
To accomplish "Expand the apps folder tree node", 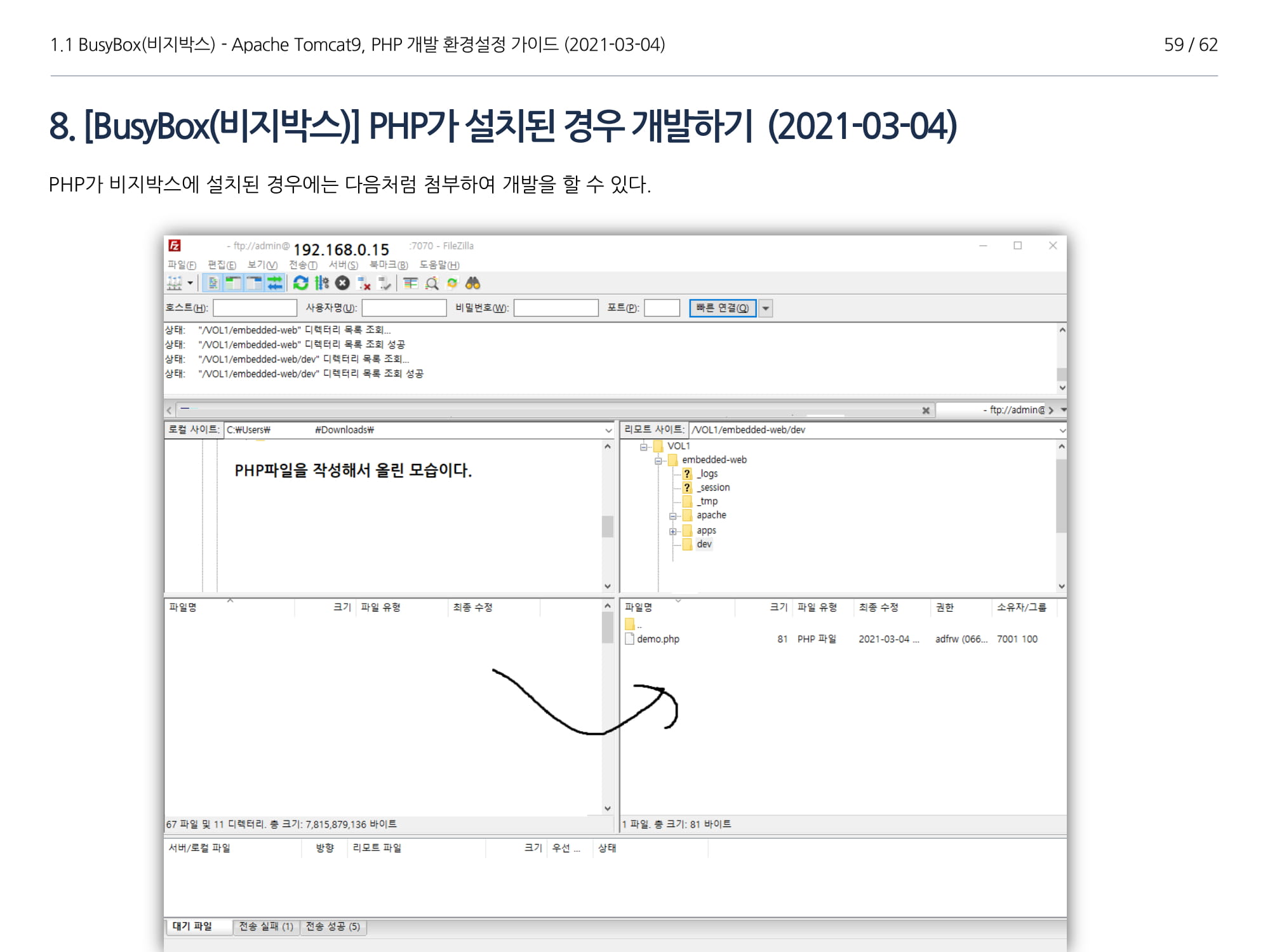I will pyautogui.click(x=673, y=531).
